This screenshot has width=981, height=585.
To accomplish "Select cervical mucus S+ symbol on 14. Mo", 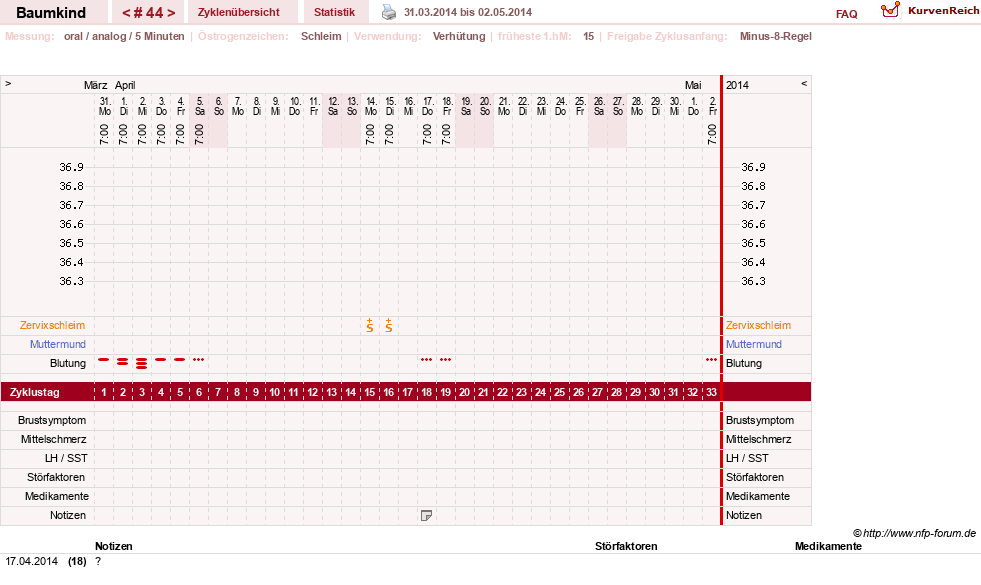I will tap(370, 325).
